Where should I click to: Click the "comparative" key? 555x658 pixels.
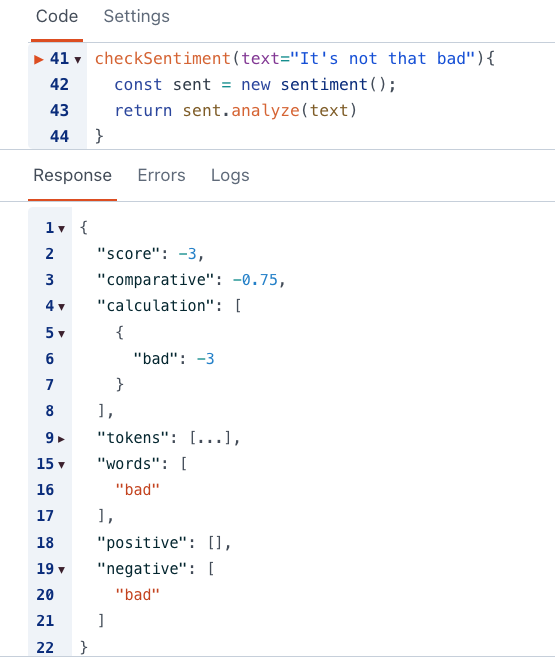[156, 280]
